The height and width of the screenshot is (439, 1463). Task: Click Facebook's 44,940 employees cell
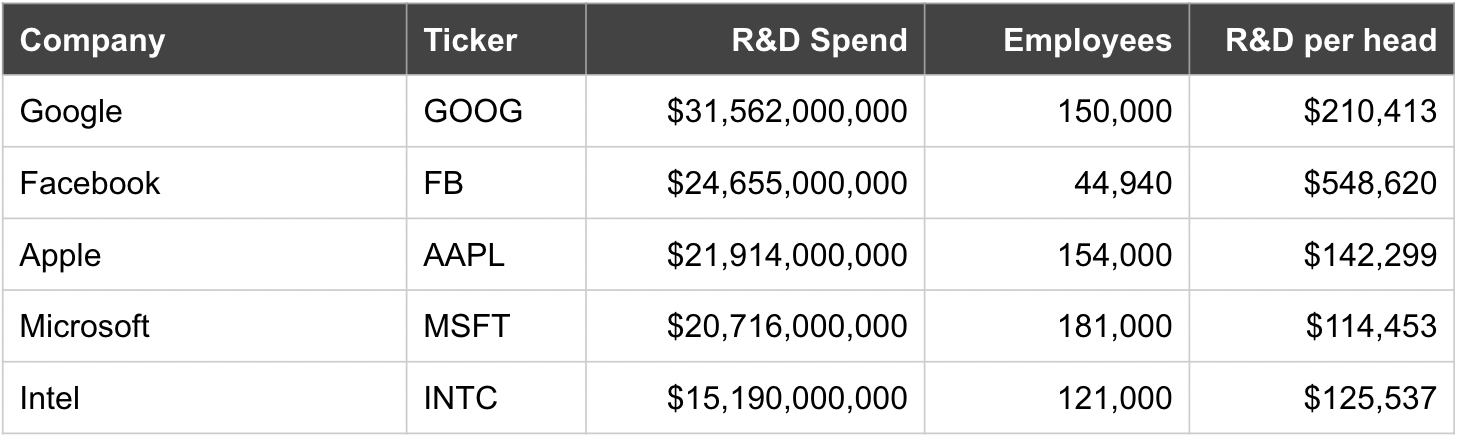point(1122,183)
